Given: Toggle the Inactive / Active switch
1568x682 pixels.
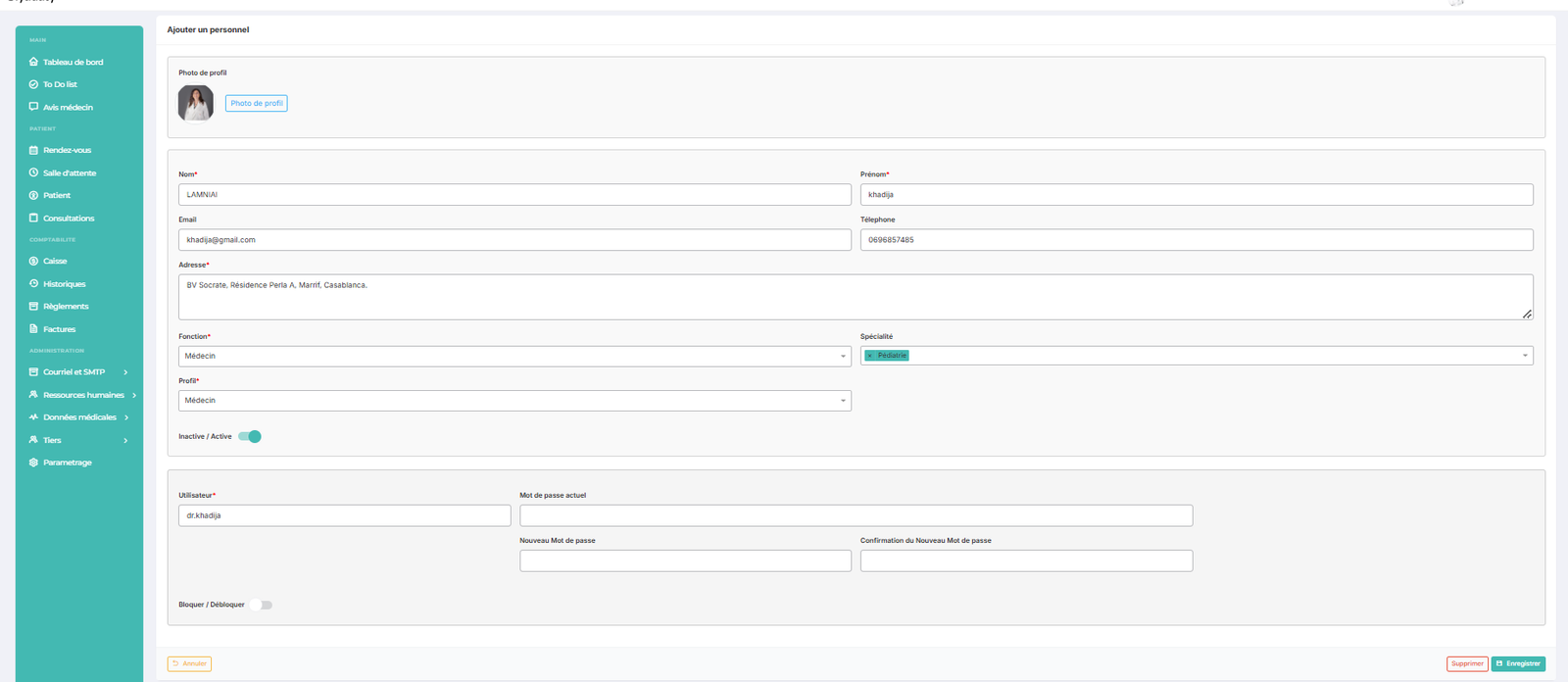Looking at the screenshot, I should (x=250, y=436).
